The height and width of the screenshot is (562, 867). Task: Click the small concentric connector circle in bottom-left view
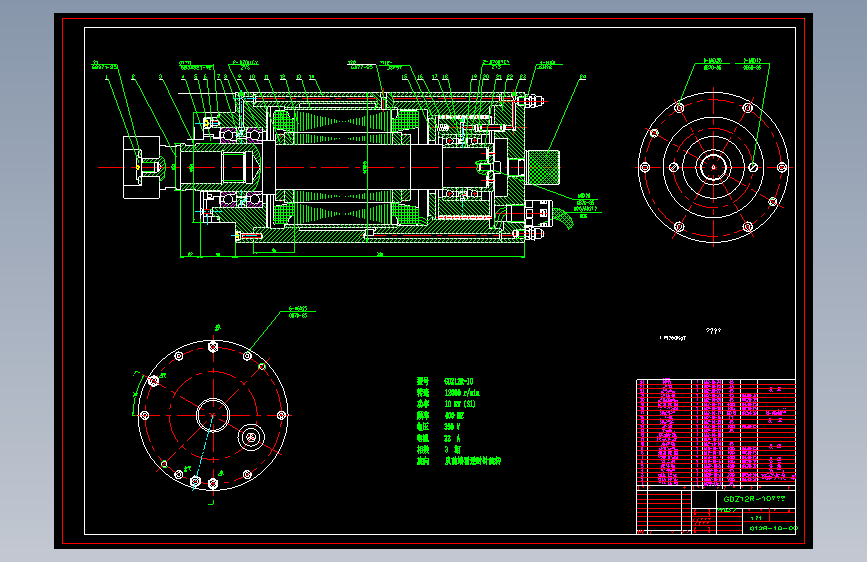point(251,437)
